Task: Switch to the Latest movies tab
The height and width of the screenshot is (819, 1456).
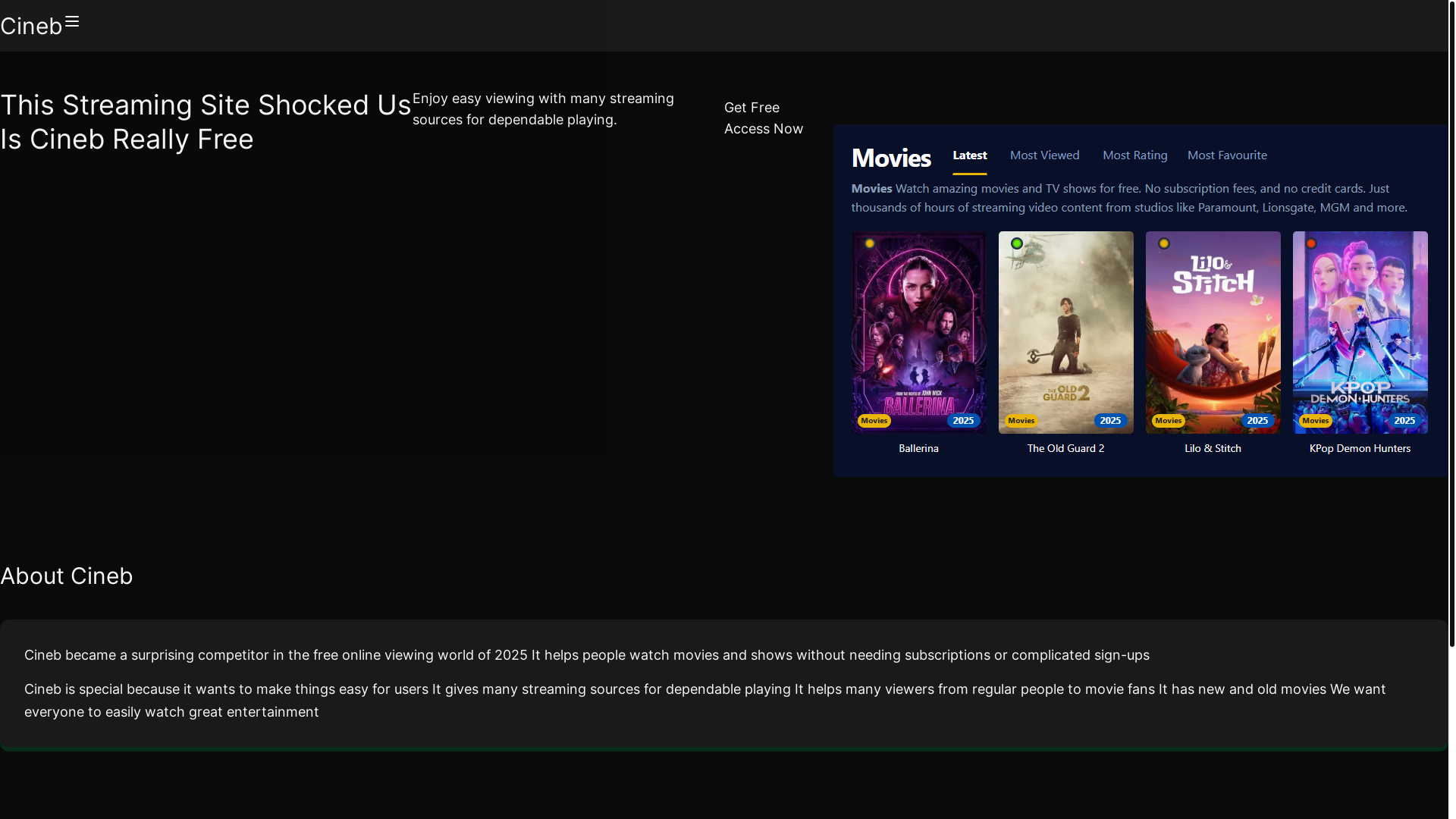Action: point(970,155)
